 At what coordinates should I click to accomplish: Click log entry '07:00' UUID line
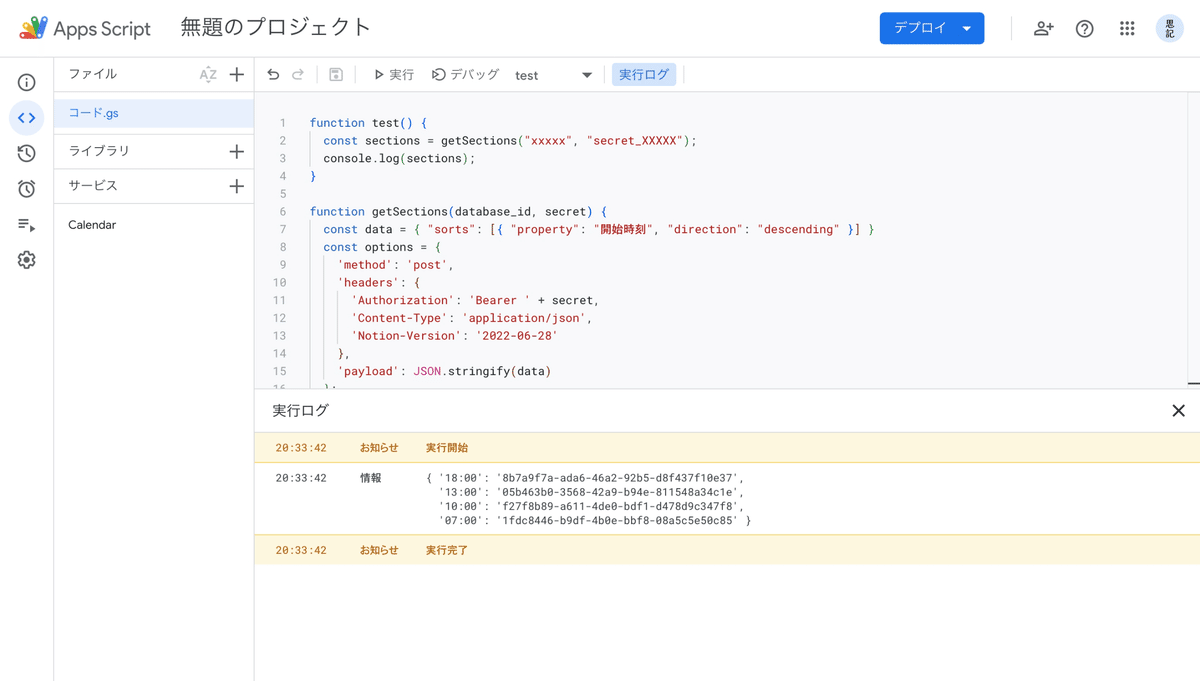(x=595, y=521)
